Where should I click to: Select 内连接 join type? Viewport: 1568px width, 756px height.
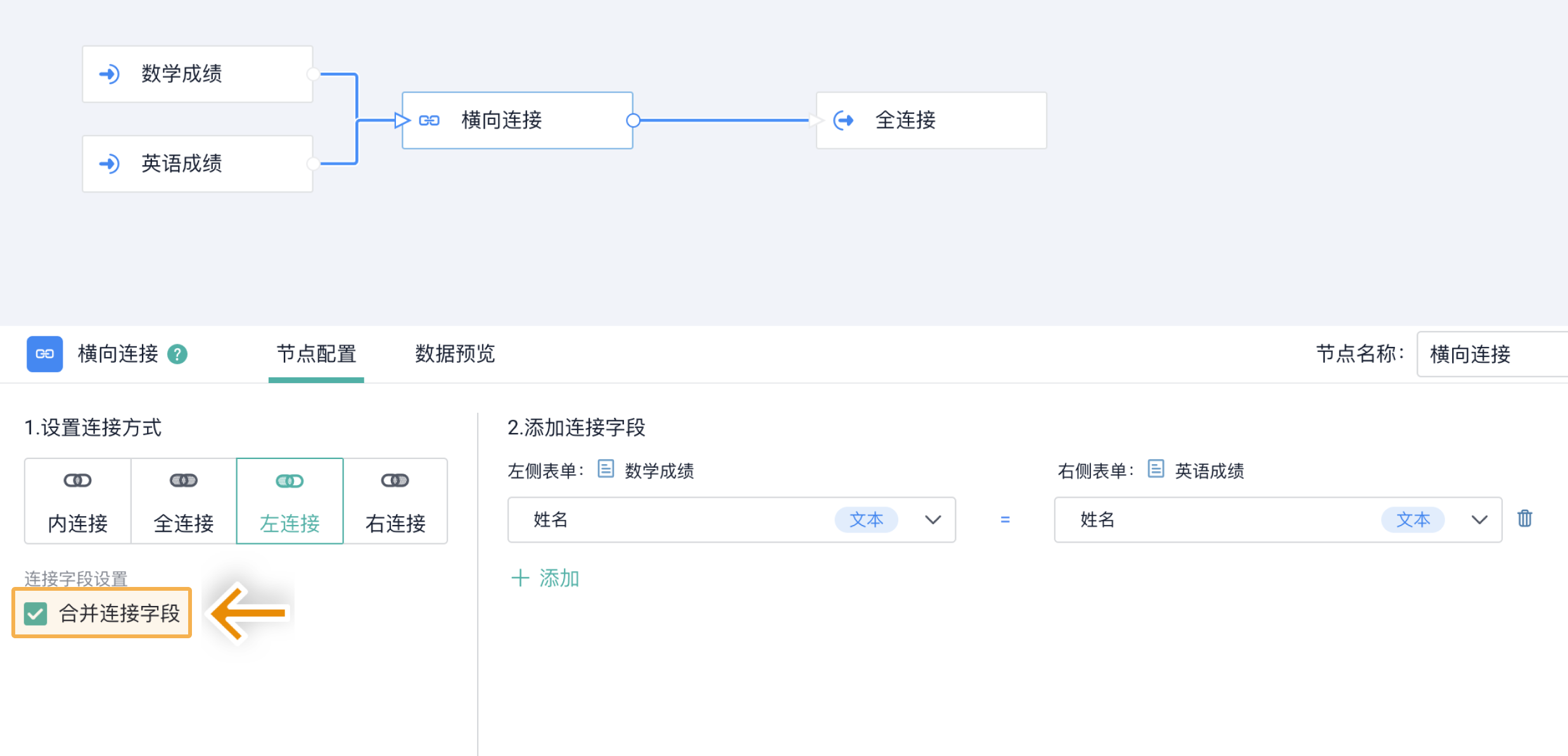coord(78,501)
